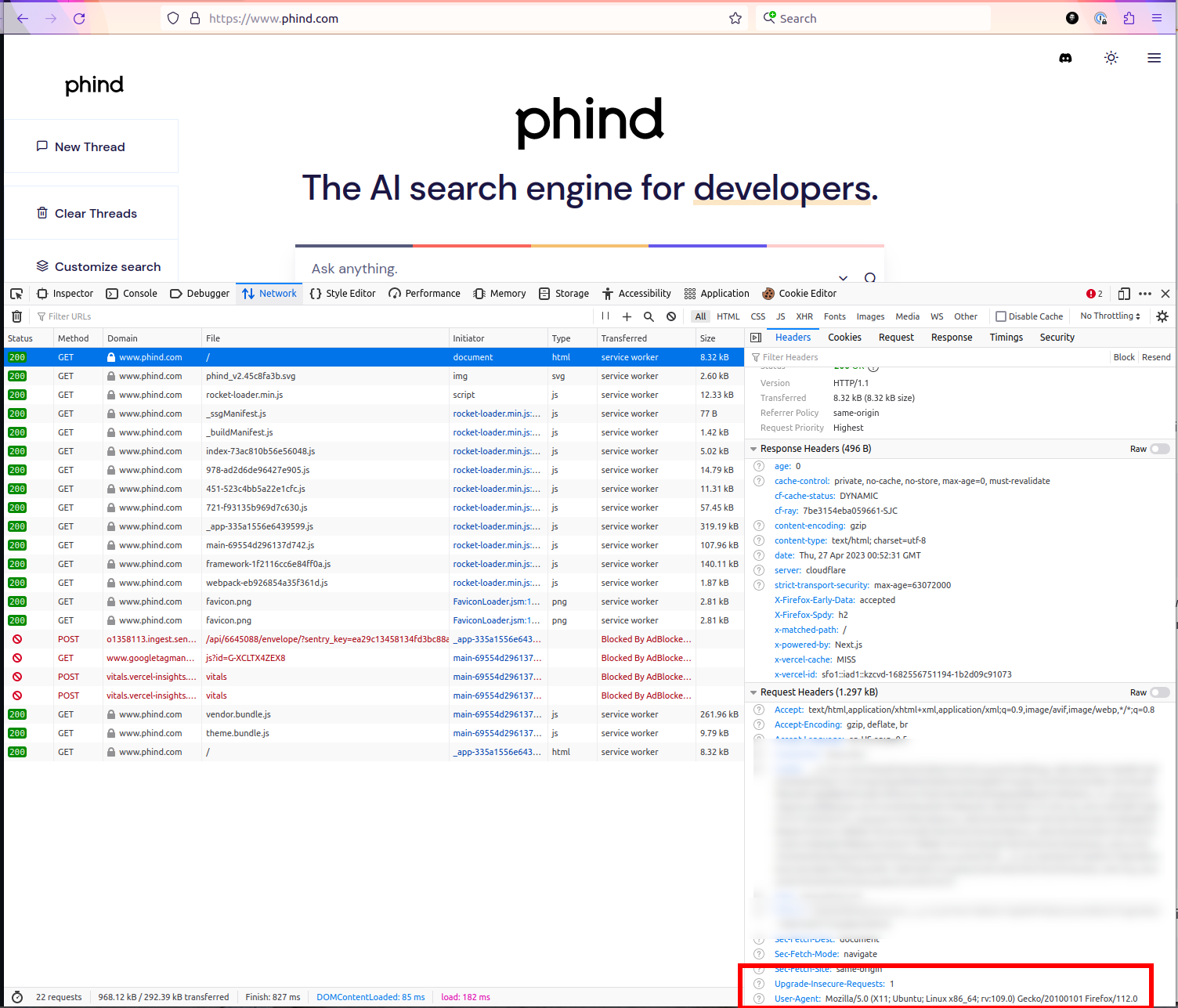Toggle Raw for Request Headers

1159,692
